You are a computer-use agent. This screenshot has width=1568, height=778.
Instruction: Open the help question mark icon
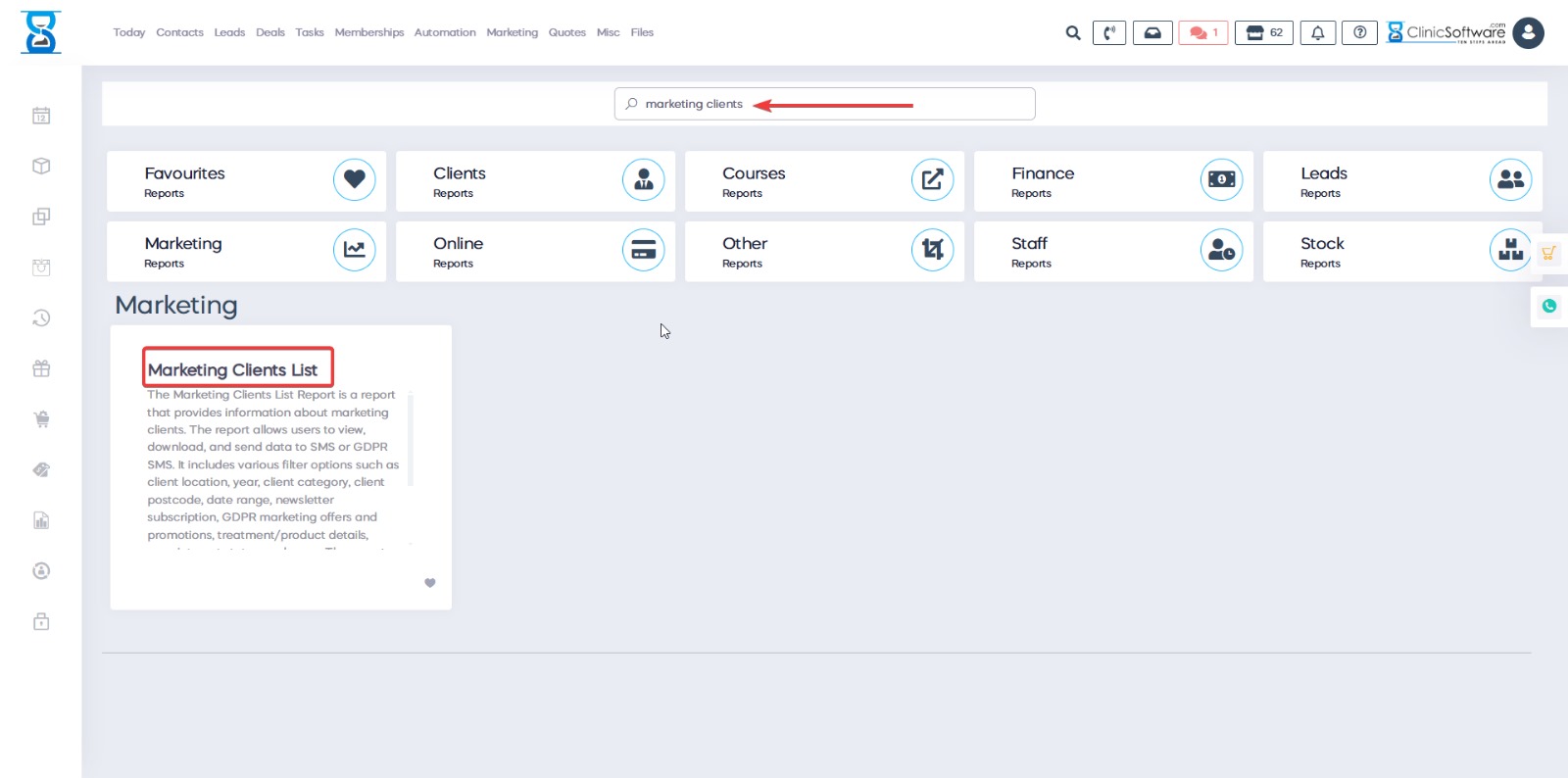pyautogui.click(x=1359, y=33)
